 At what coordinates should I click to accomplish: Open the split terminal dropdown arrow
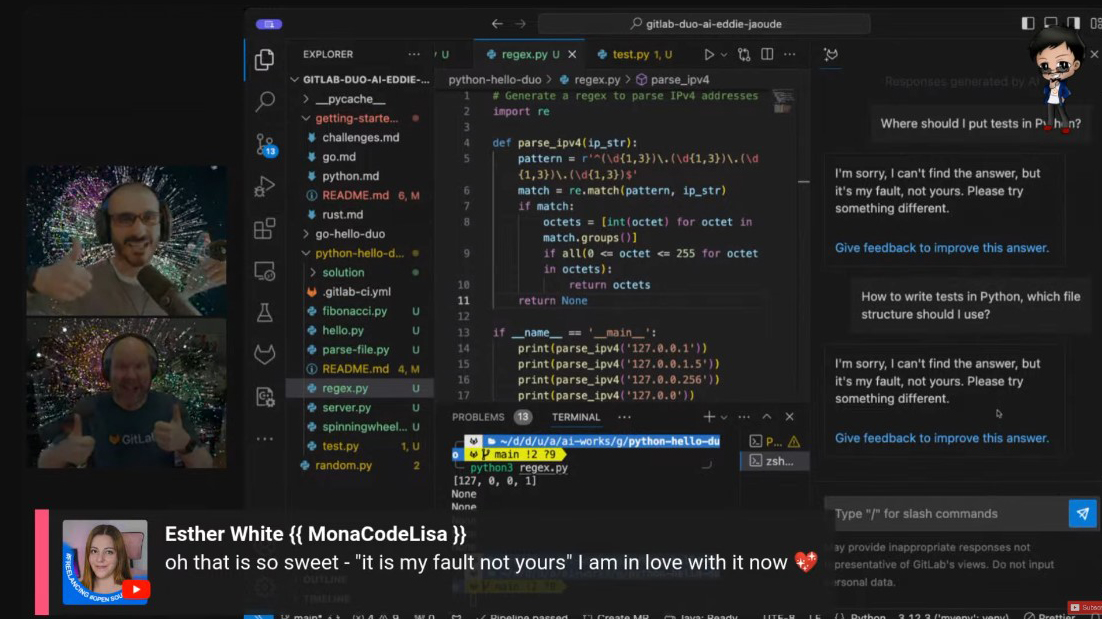click(724, 417)
